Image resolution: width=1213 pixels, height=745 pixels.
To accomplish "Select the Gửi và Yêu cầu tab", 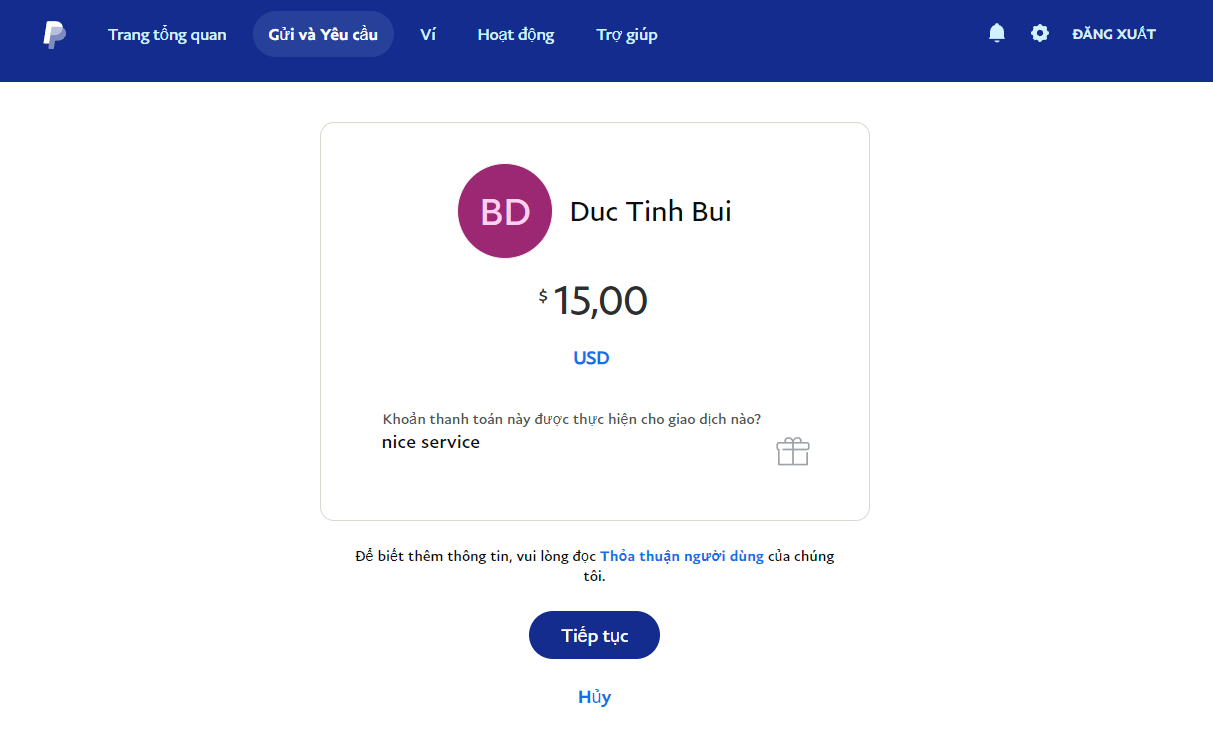I will tap(323, 35).
